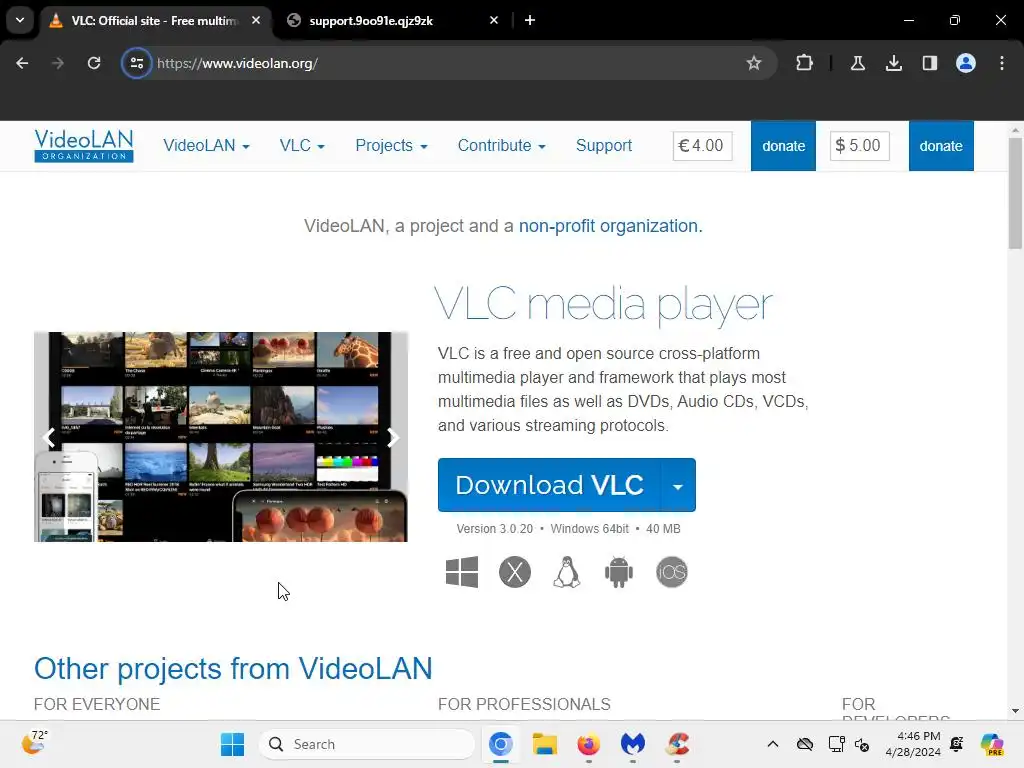The width and height of the screenshot is (1024, 768).
Task: Open the Support menu item
Action: click(604, 146)
